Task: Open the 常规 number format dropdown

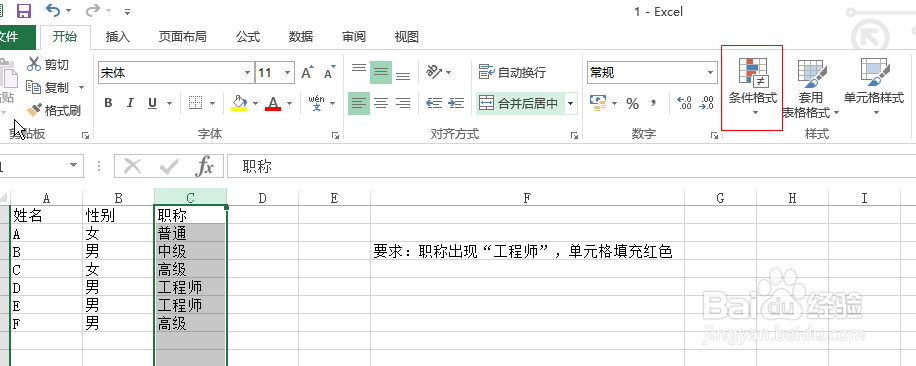Action: pyautogui.click(x=711, y=73)
